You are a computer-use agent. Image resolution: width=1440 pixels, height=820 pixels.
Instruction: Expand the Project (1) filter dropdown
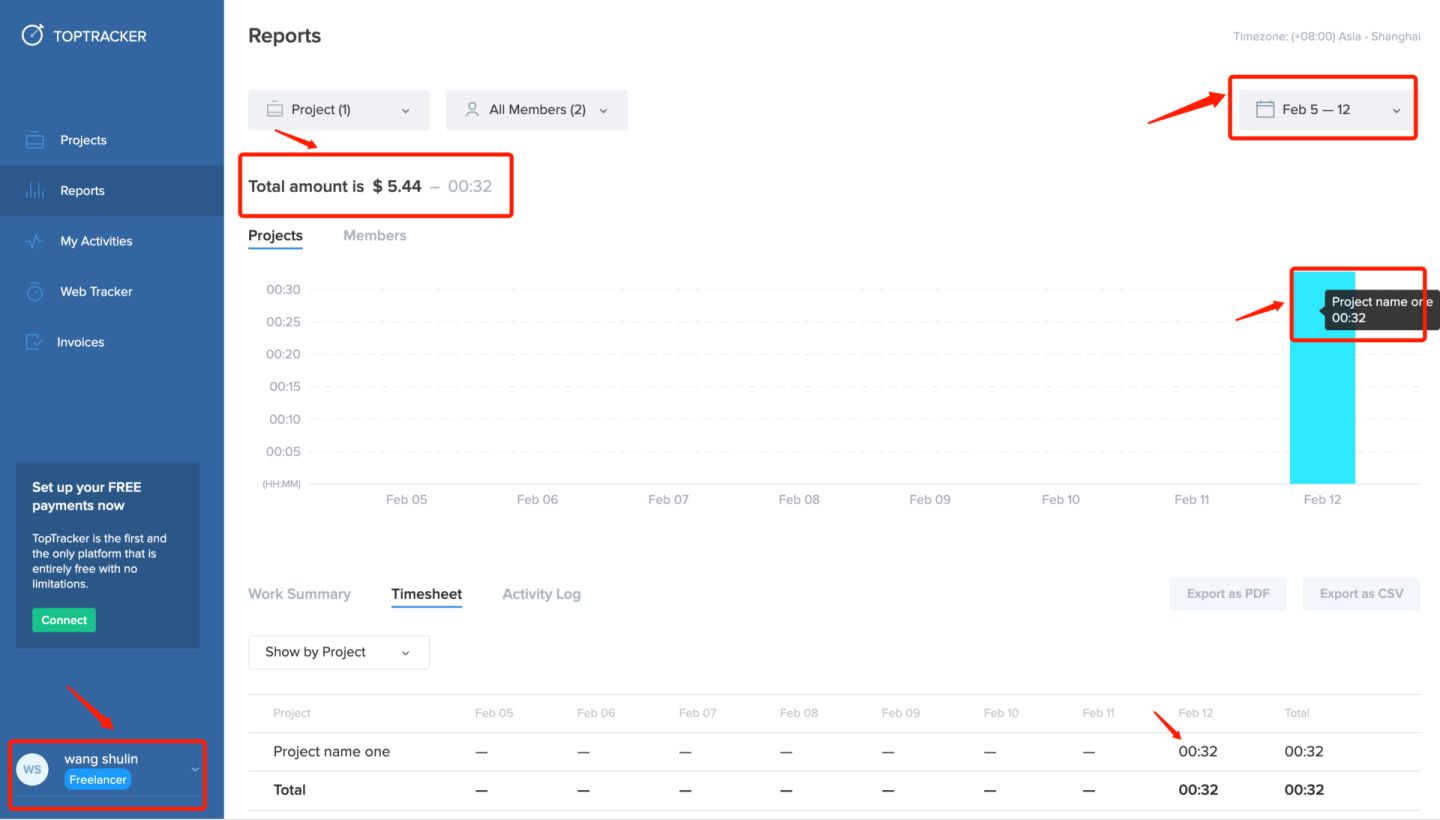[x=339, y=110]
